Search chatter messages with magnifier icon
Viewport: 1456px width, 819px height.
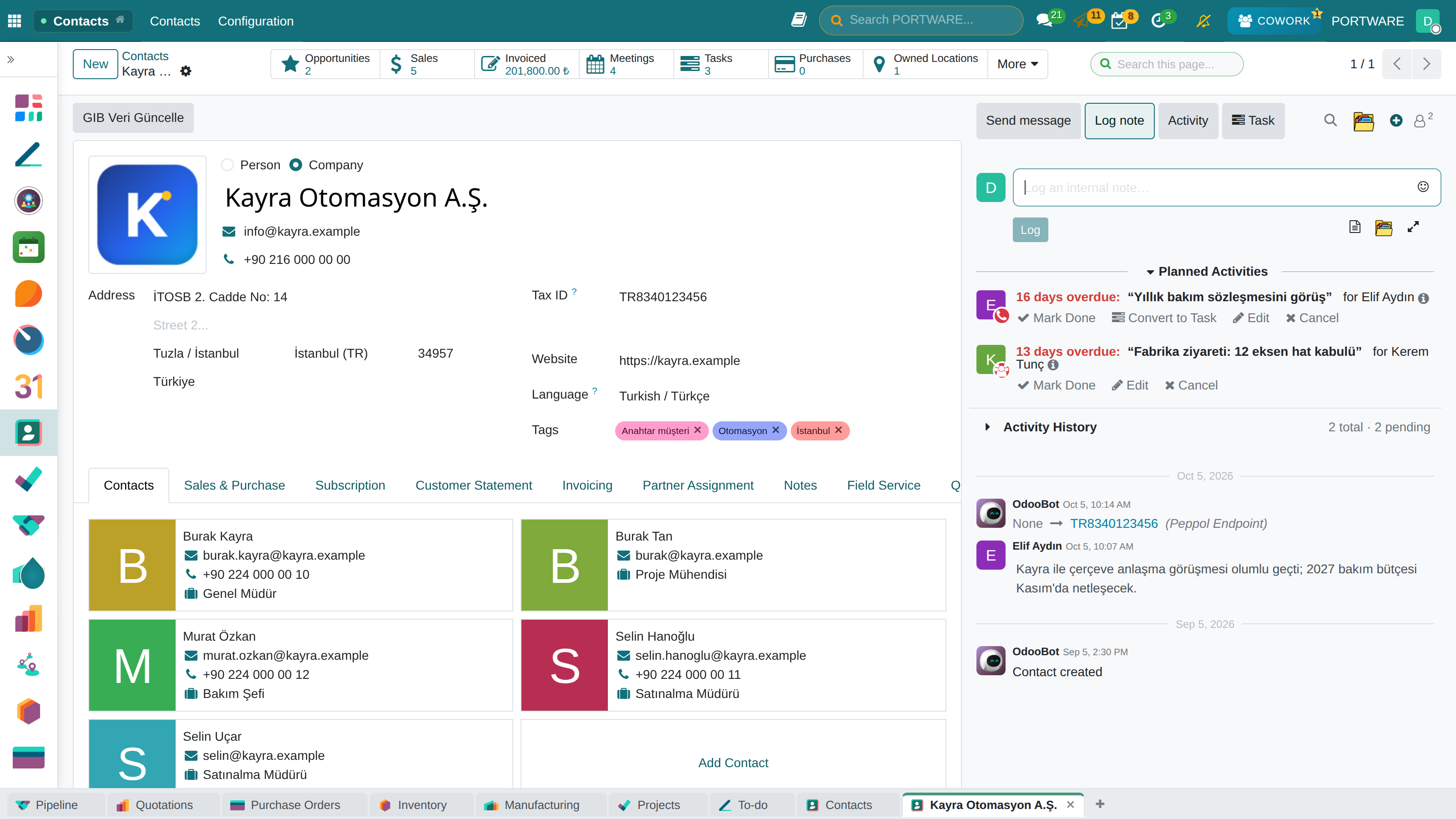click(x=1330, y=121)
